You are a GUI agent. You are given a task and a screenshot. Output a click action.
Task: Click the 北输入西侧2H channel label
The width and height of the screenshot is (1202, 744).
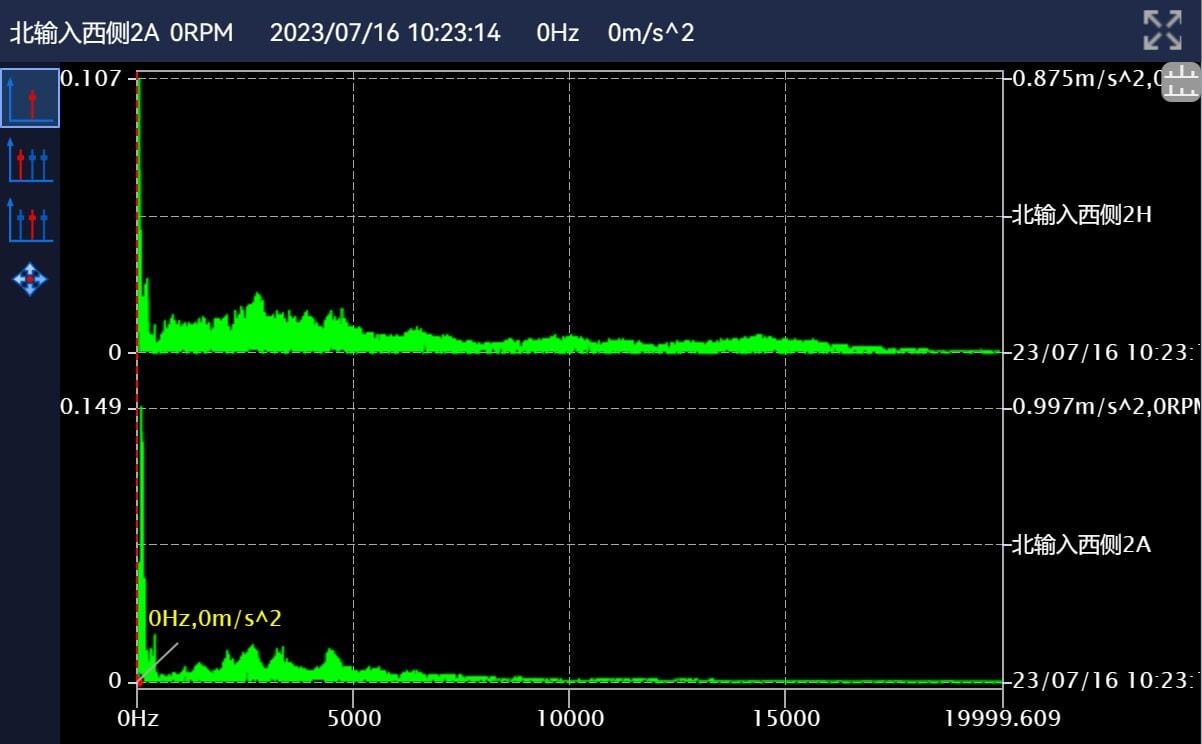coord(1082,215)
